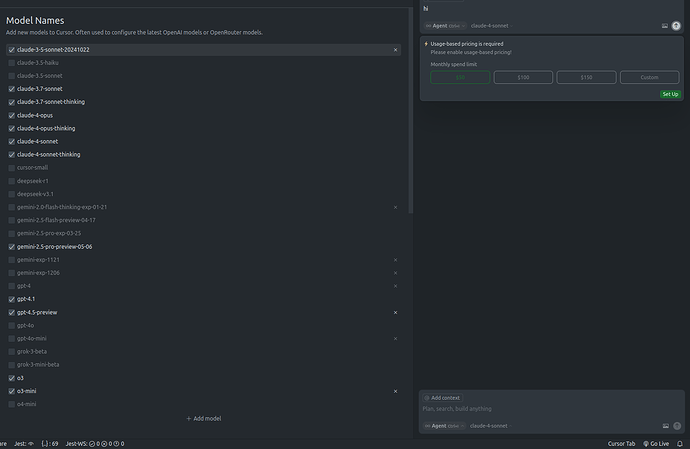Click Add context button
The image size is (690, 449).
(x=442, y=398)
